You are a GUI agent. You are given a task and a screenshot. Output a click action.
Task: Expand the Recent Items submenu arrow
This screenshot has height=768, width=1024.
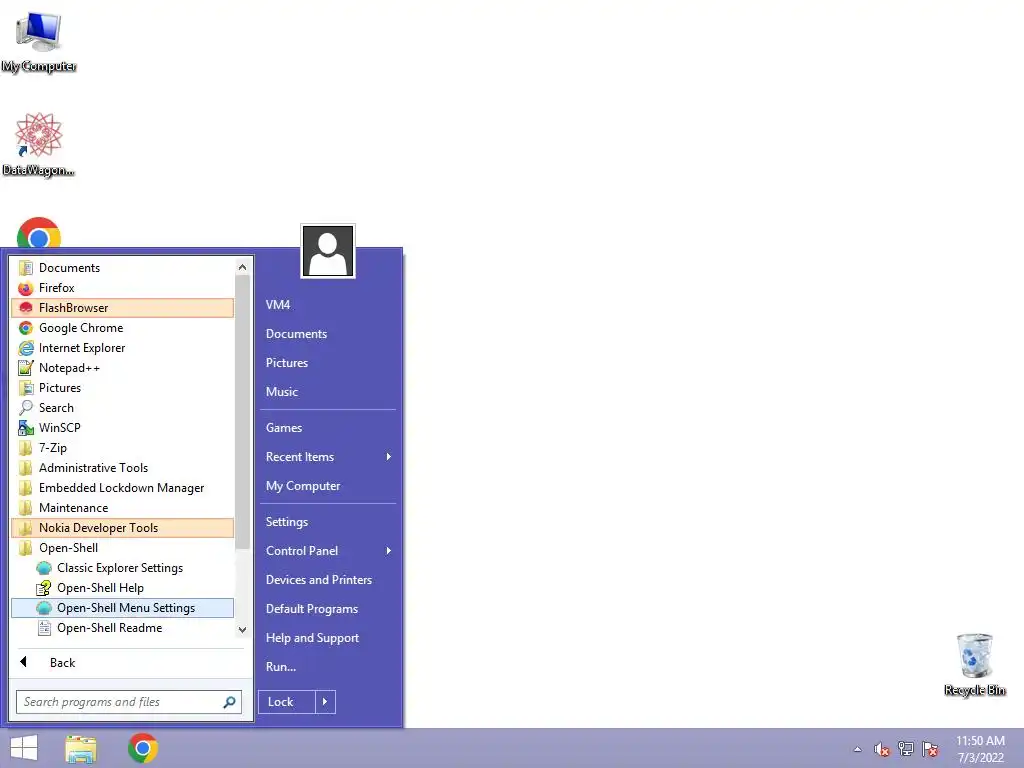pos(389,457)
